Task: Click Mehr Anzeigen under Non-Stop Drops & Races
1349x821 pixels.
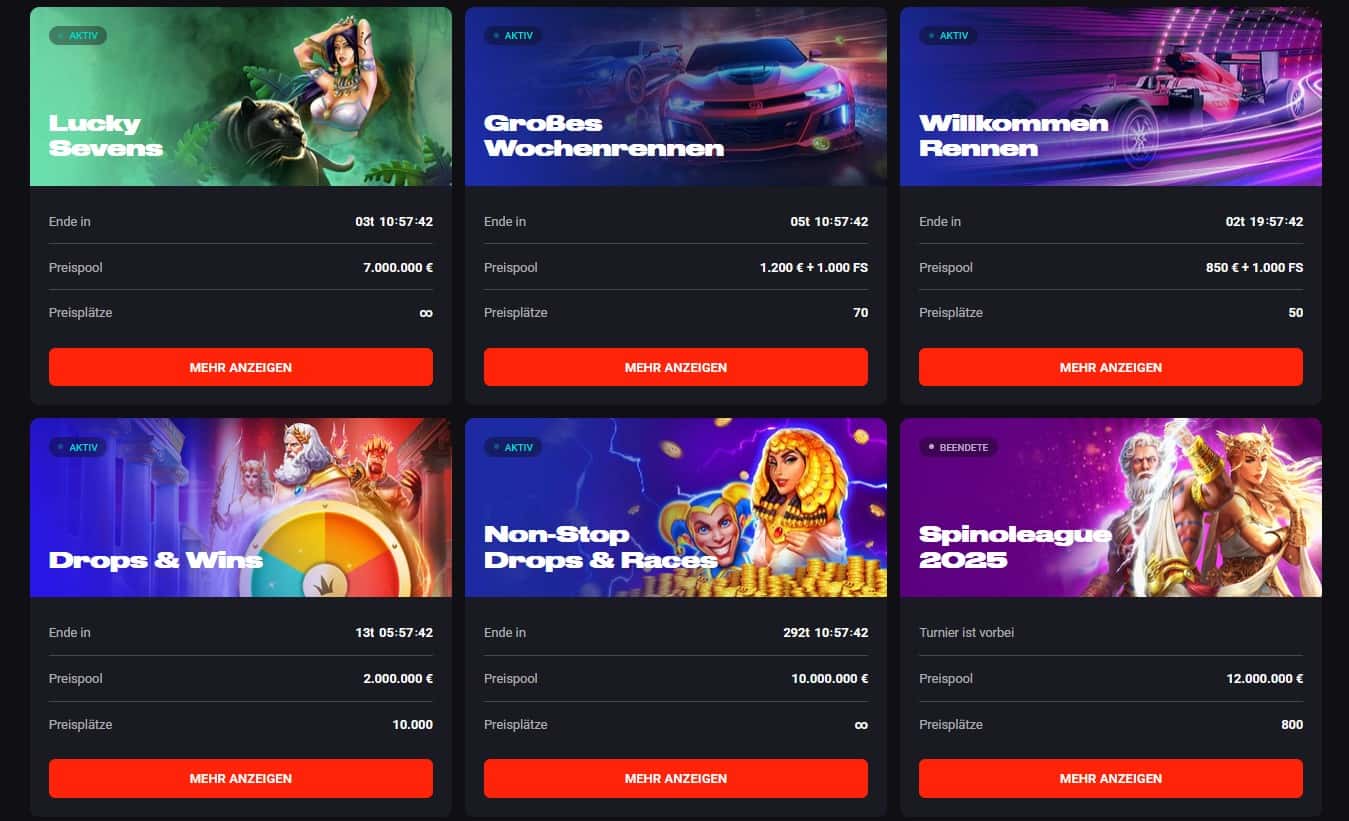Action: point(676,778)
